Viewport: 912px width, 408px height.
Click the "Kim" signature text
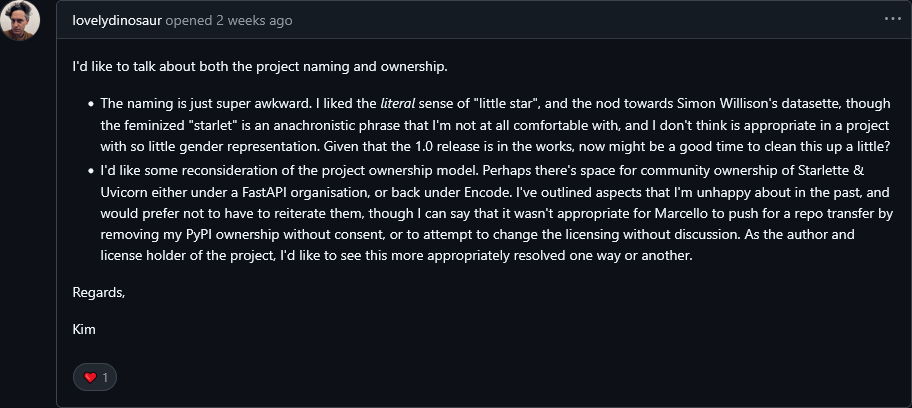click(x=85, y=327)
